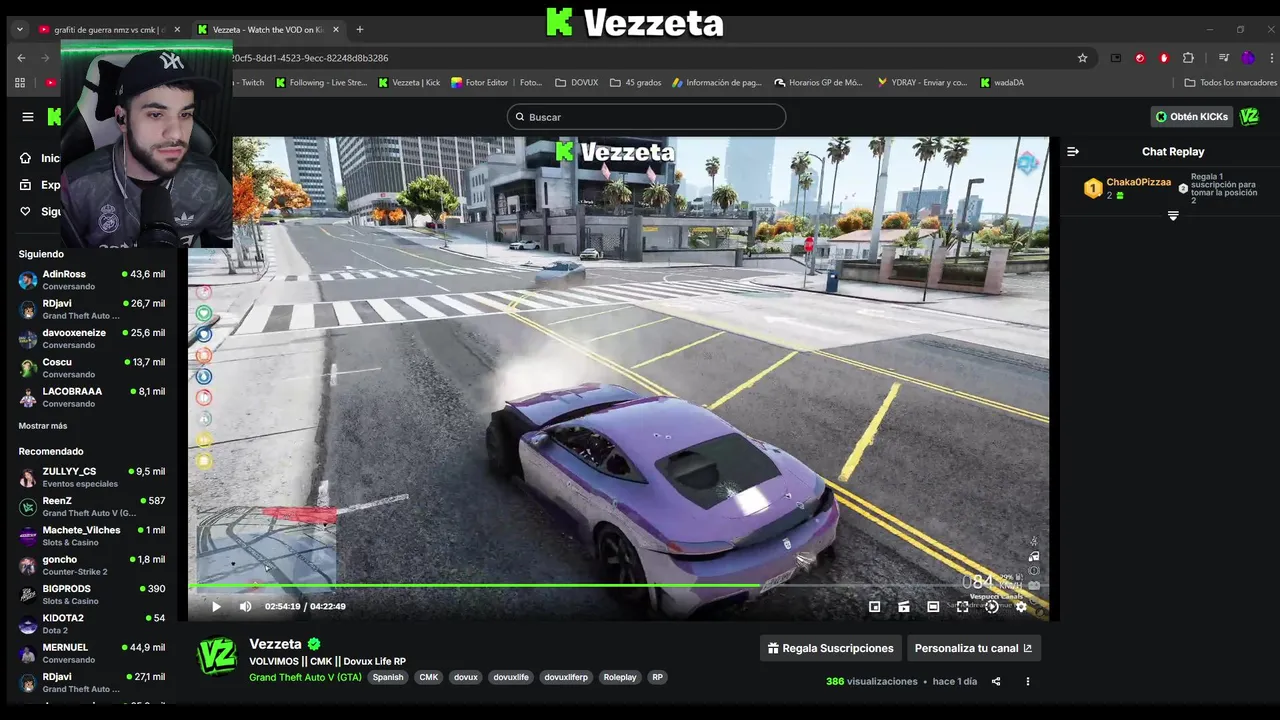Open MERNUEL recommended channel

[92, 653]
